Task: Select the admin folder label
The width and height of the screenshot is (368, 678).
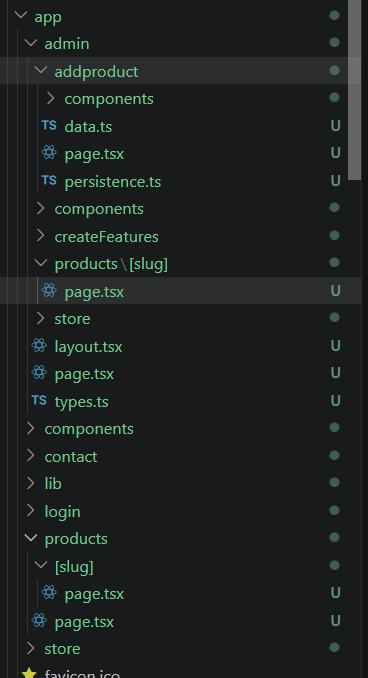Action: pyautogui.click(x=67, y=43)
